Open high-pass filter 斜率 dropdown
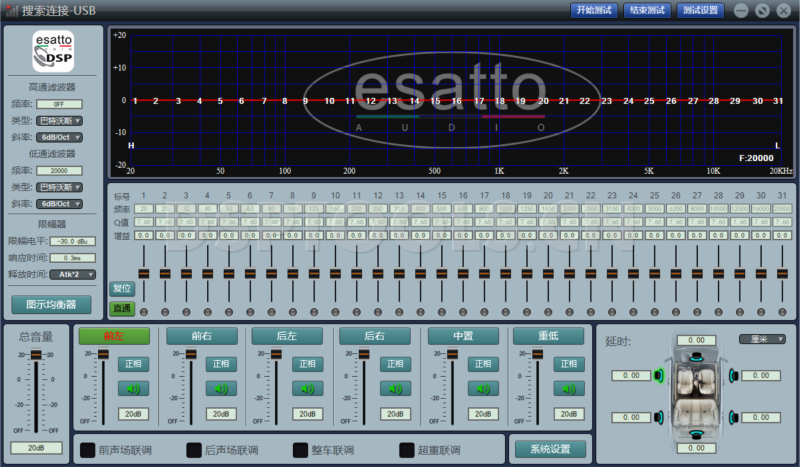 60,137
